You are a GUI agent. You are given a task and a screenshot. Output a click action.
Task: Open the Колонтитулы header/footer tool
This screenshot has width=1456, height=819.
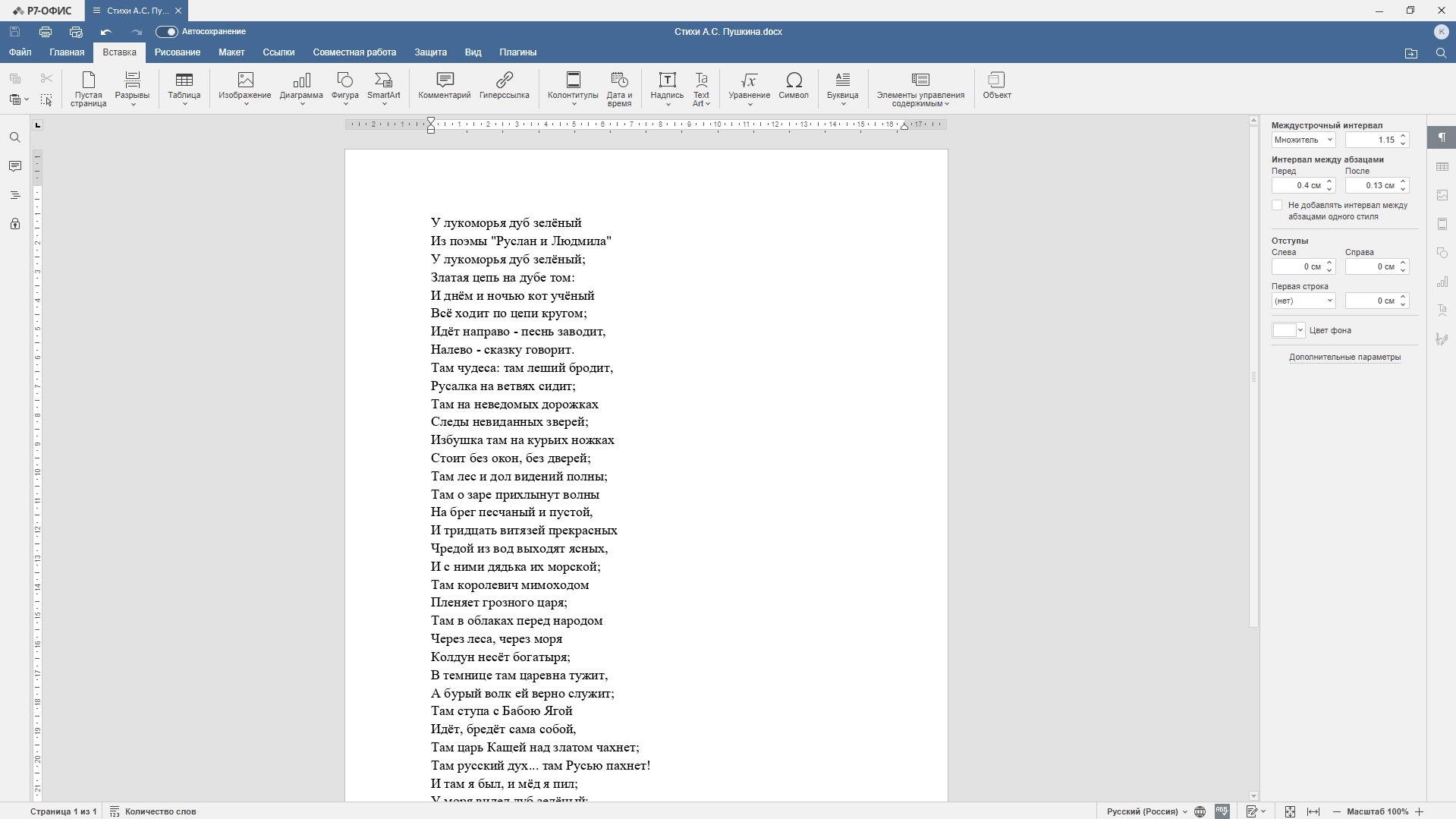(573, 89)
